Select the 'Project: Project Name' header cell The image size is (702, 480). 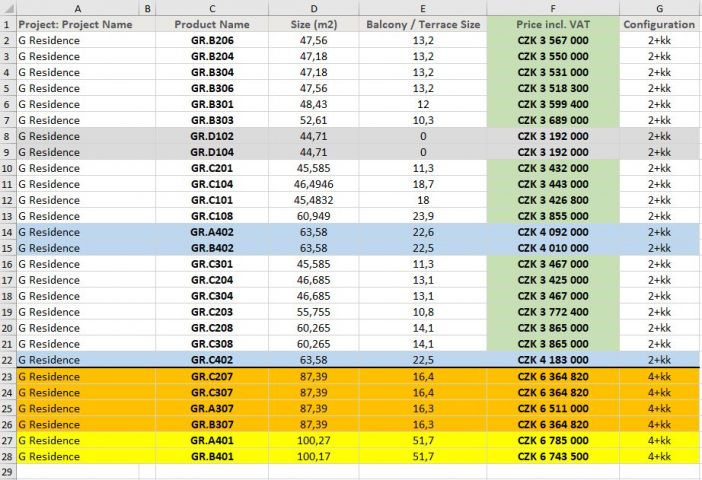77,24
